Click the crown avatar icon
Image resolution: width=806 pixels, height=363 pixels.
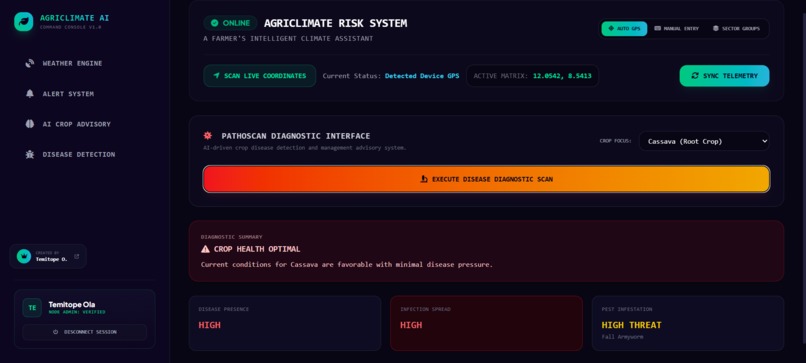point(24,256)
